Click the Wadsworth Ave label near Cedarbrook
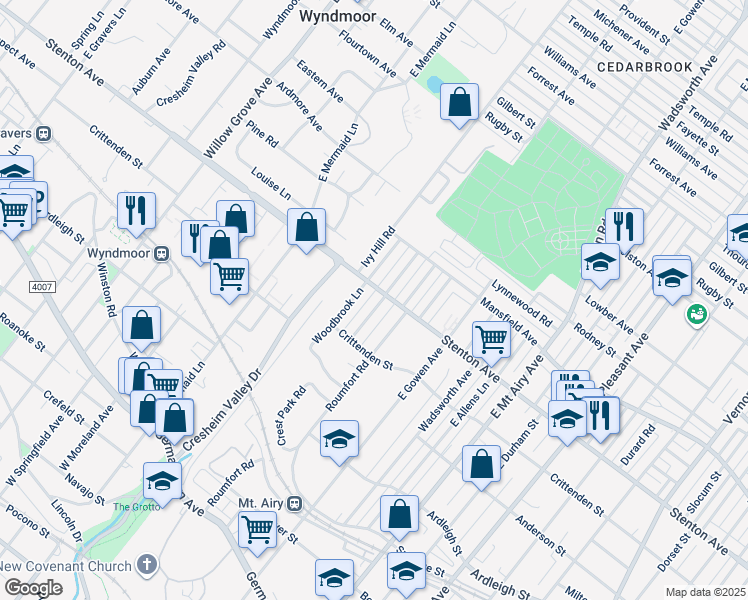The height and width of the screenshot is (600, 748). click(687, 93)
